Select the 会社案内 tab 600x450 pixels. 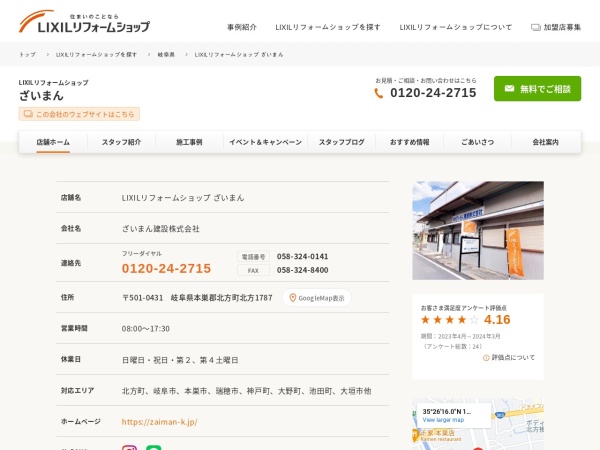pyautogui.click(x=546, y=142)
